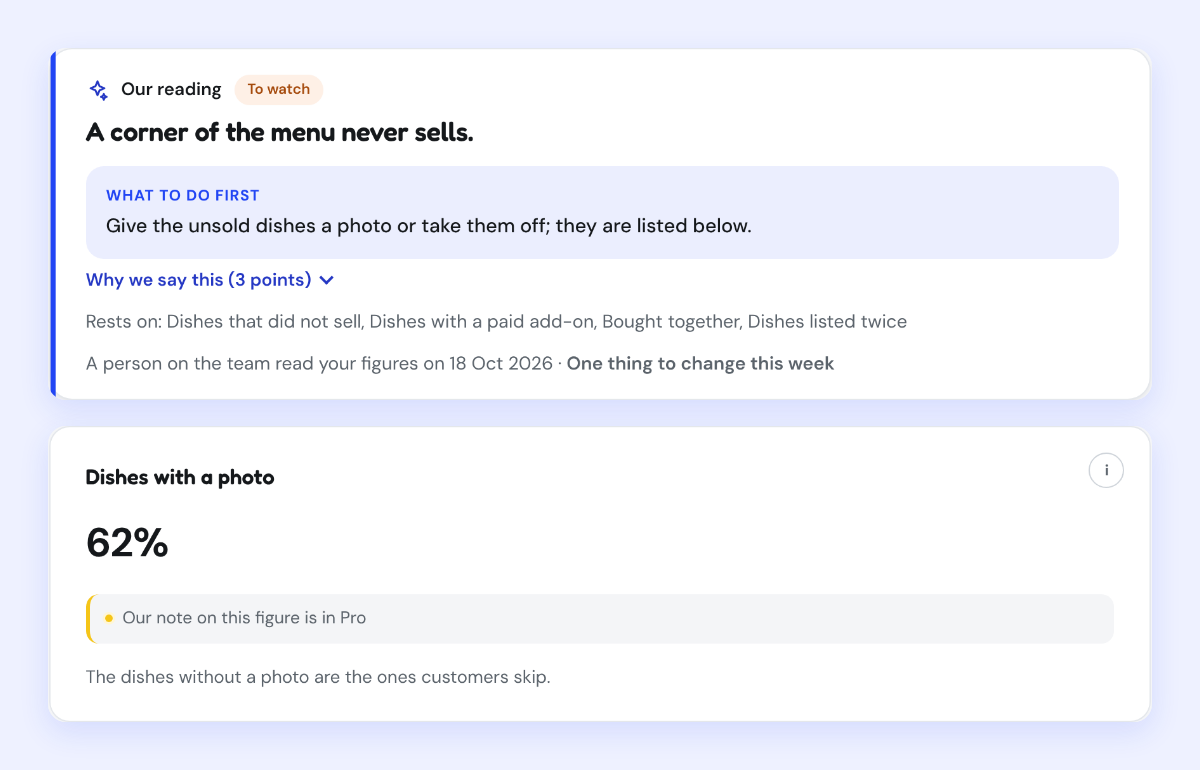Click the yellow dot in the Pro note
This screenshot has height=771, width=1200.
[x=109, y=619]
